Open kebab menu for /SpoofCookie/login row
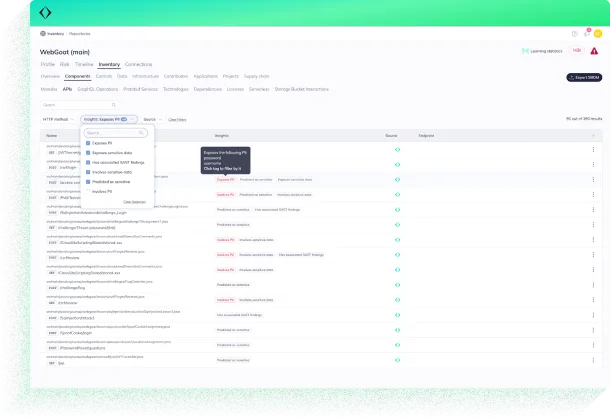The height and width of the screenshot is (419, 610). (x=593, y=330)
